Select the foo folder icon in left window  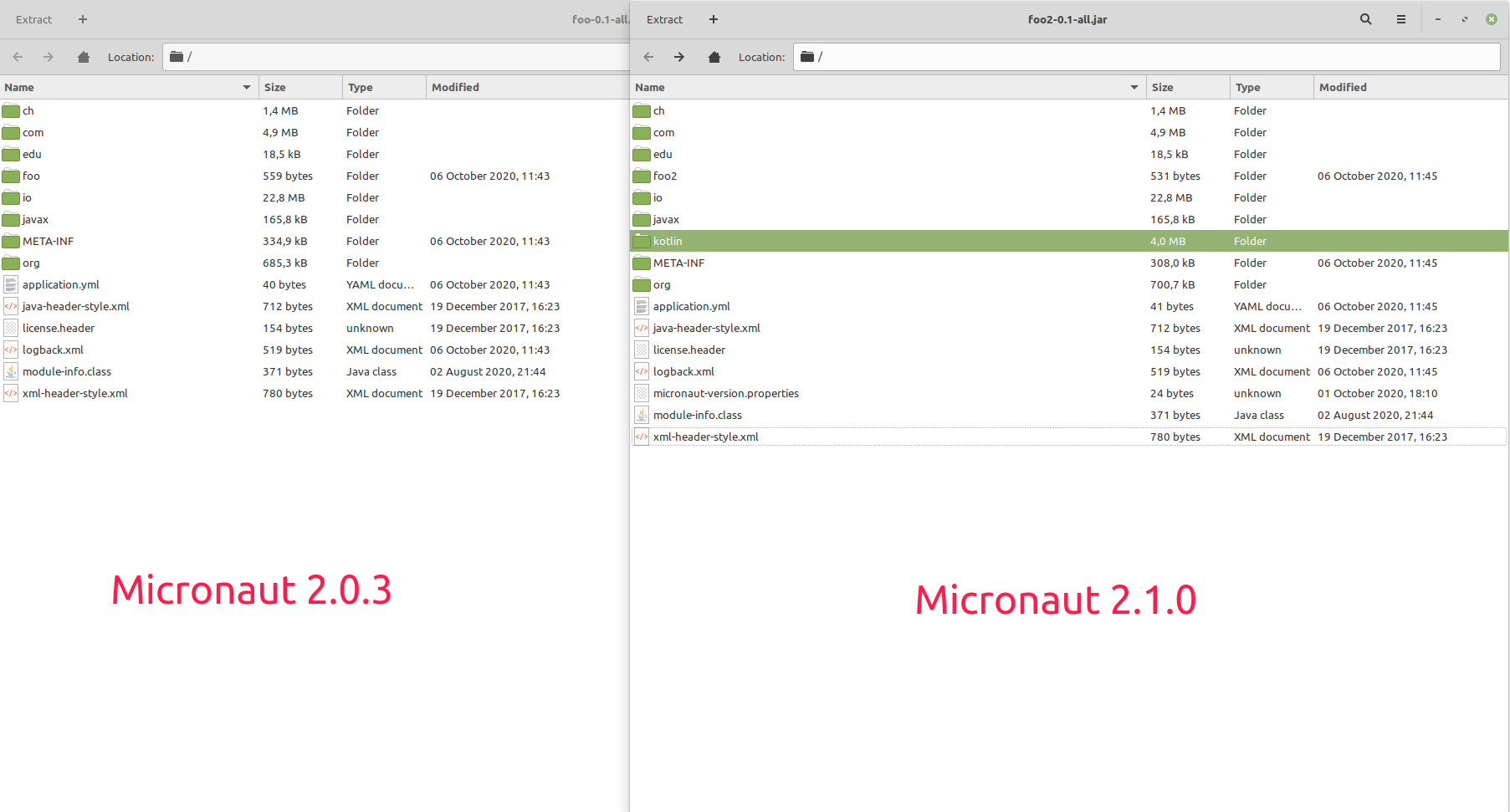click(11, 176)
